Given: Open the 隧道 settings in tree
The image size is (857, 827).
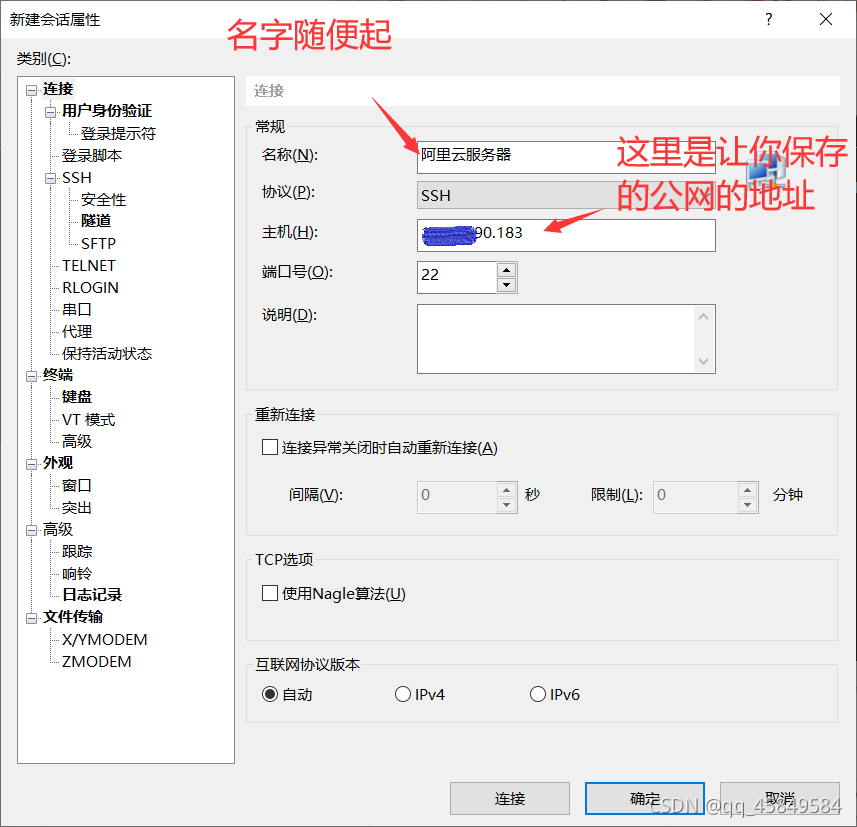Looking at the screenshot, I should click(96, 221).
